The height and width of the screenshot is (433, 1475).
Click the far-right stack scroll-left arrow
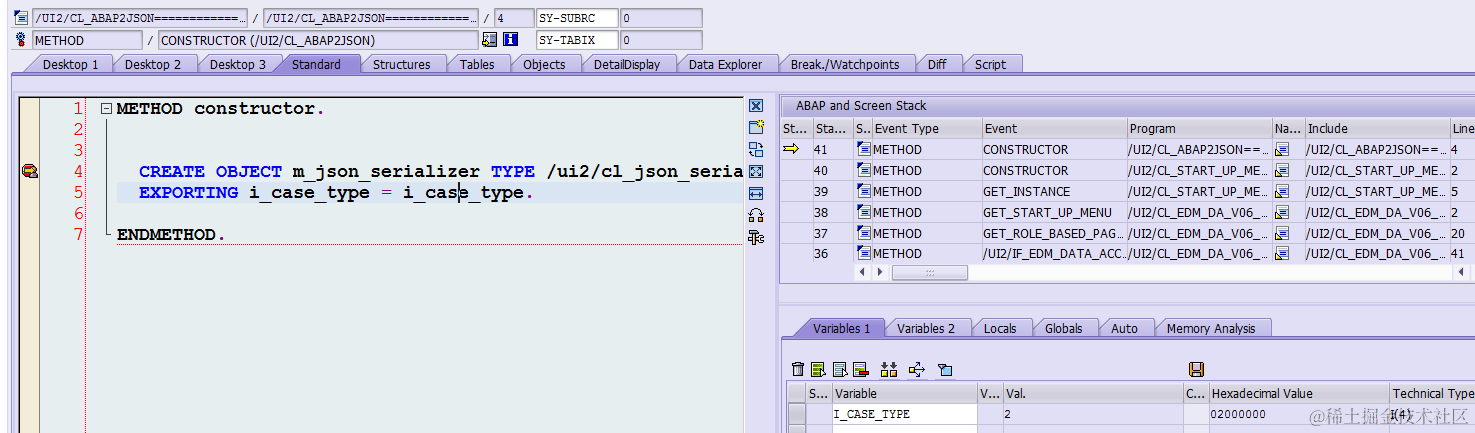tap(1461, 272)
